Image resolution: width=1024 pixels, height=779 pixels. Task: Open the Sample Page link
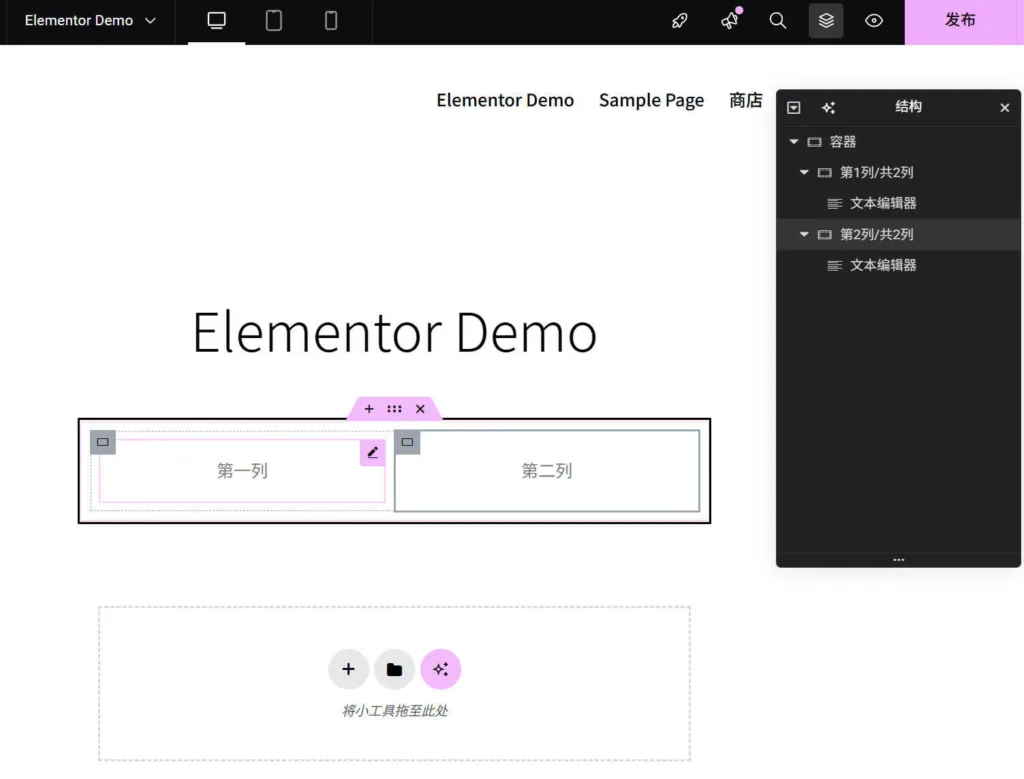tap(651, 100)
